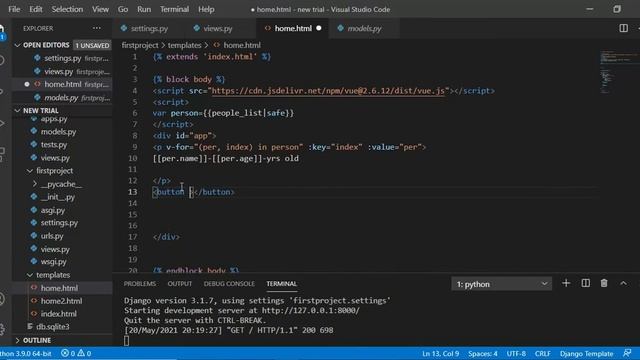Maximize terminal panel with caret icon
The image size is (640, 360).
[623, 283]
